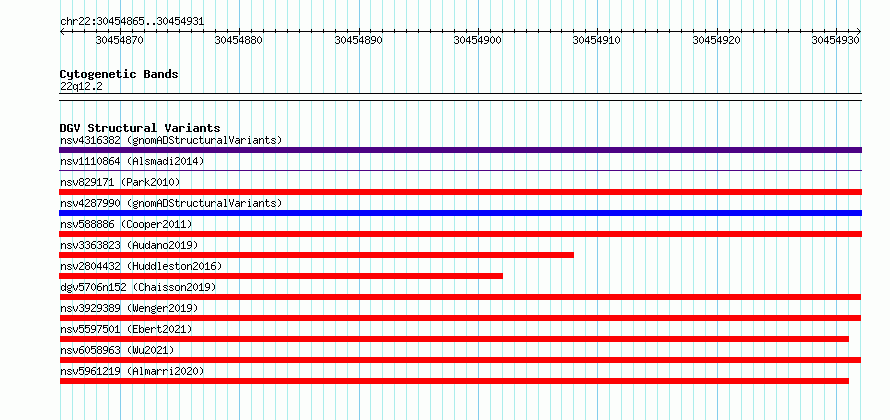Image resolution: width=890 pixels, height=420 pixels.
Task: Open variant nsv4316382 label
Action: tap(171, 140)
